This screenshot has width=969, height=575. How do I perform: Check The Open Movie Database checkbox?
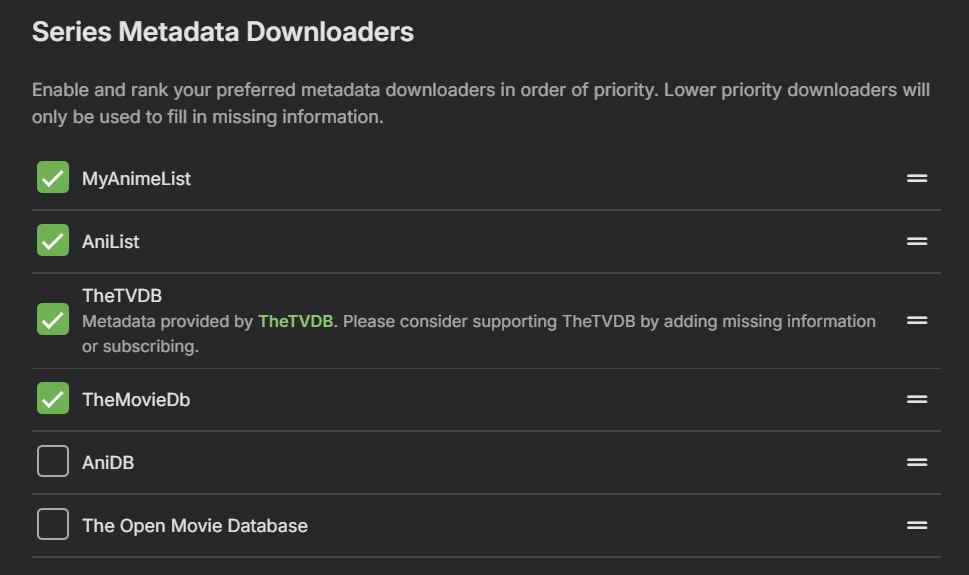point(53,524)
